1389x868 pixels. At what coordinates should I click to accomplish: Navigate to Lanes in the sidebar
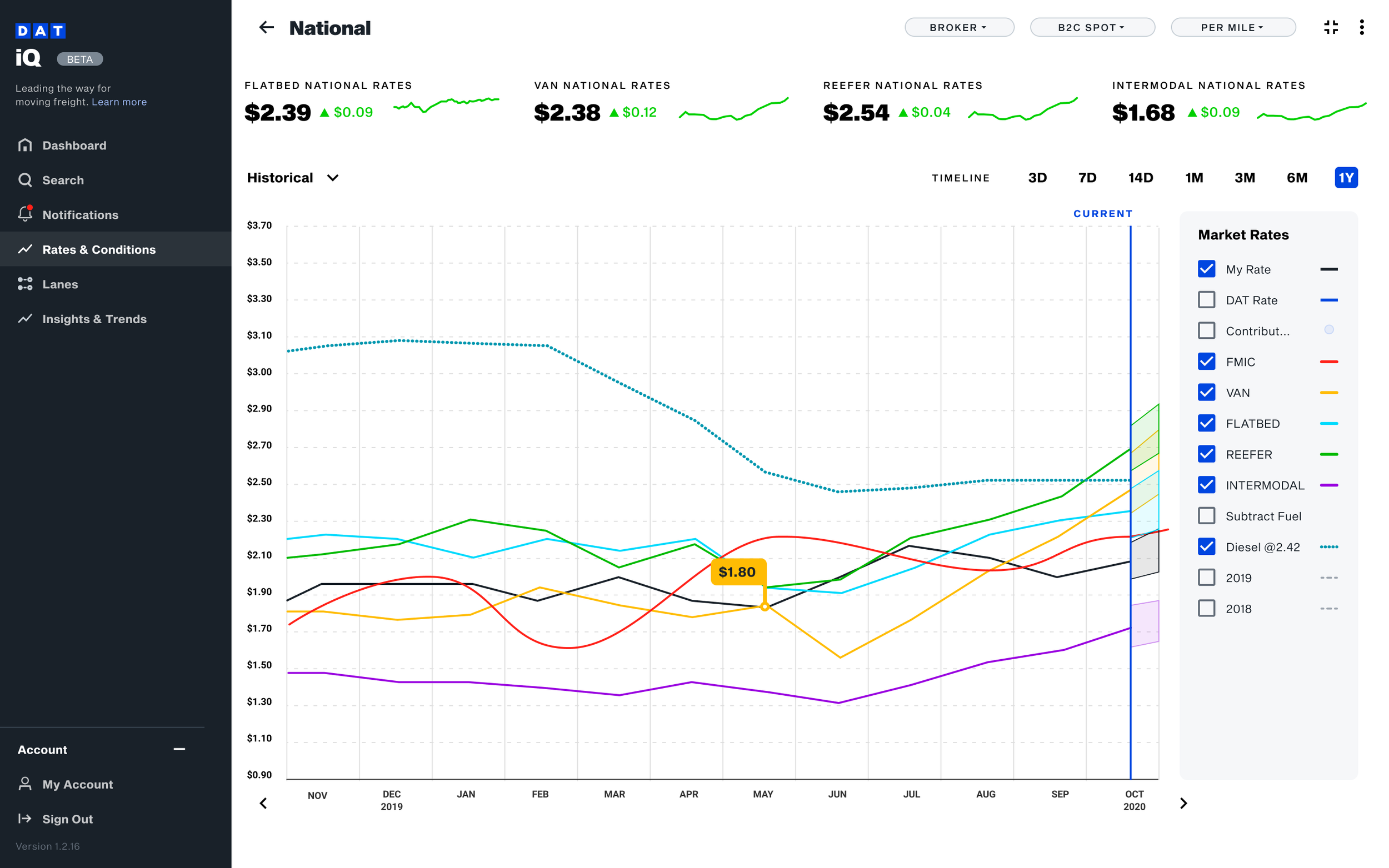59,284
